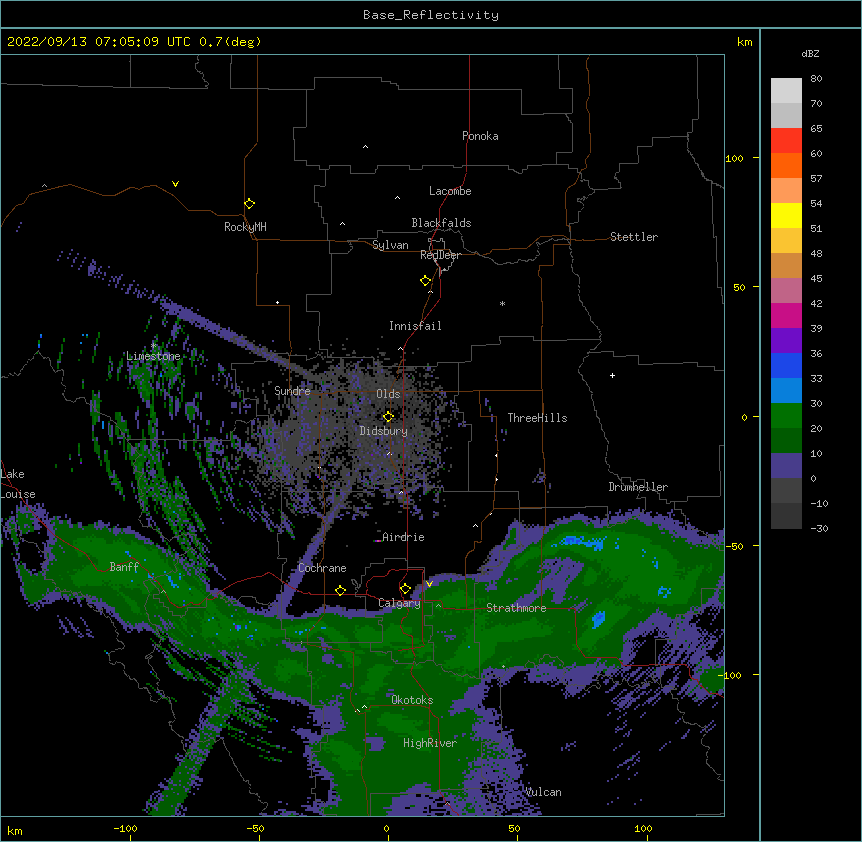The width and height of the screenshot is (862, 842).
Task: Click the dBZ legend heading
Action: click(x=810, y=54)
